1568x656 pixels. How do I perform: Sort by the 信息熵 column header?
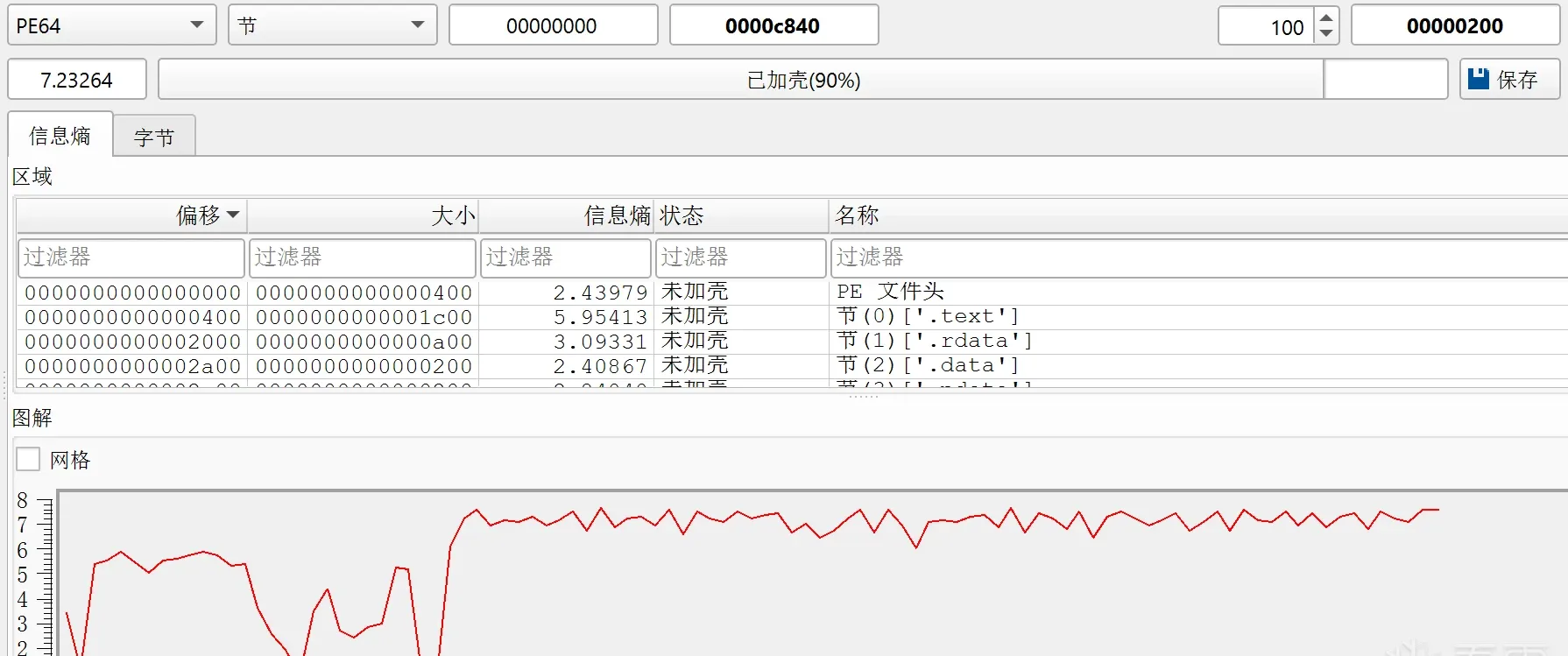click(566, 215)
